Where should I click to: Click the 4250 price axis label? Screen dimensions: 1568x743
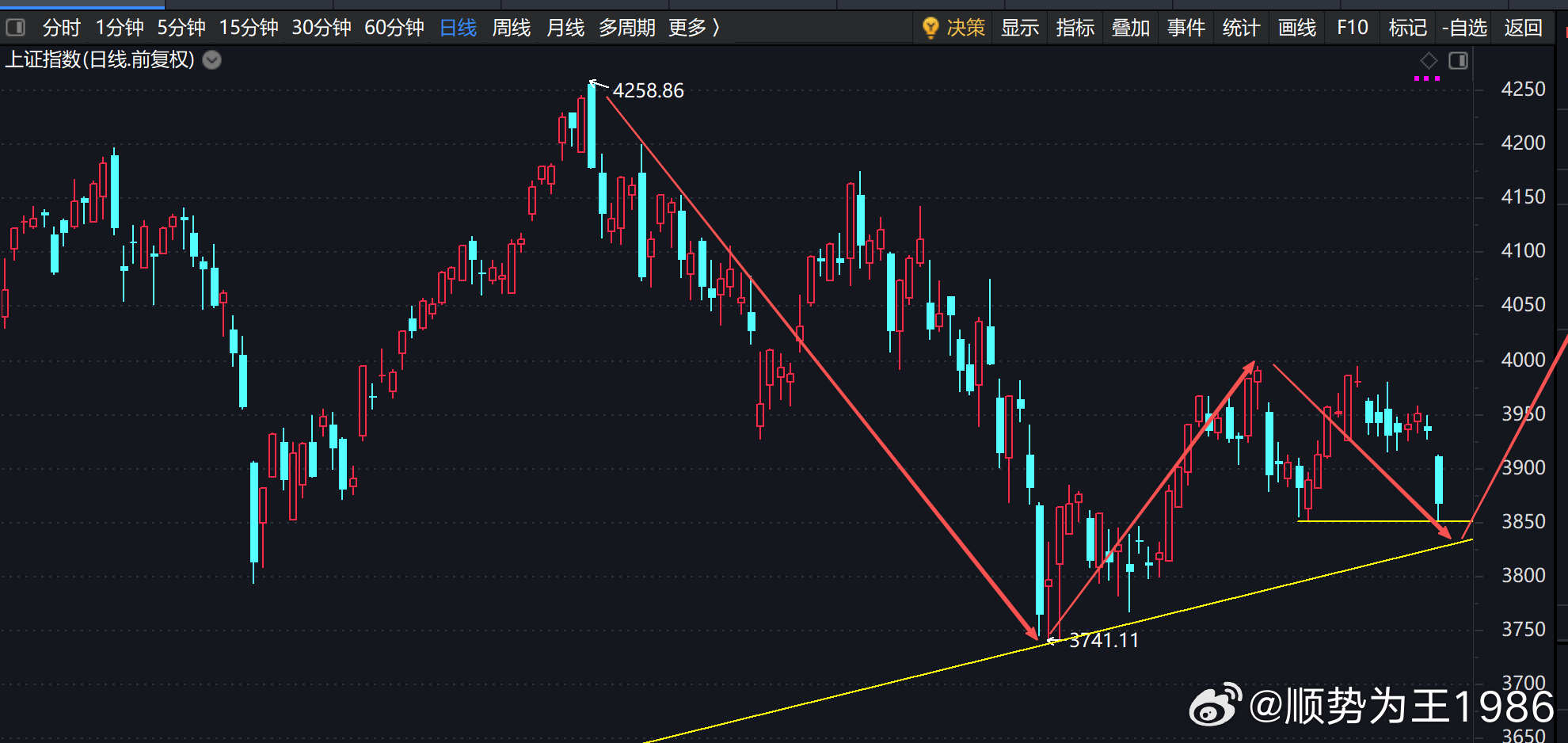(1524, 90)
